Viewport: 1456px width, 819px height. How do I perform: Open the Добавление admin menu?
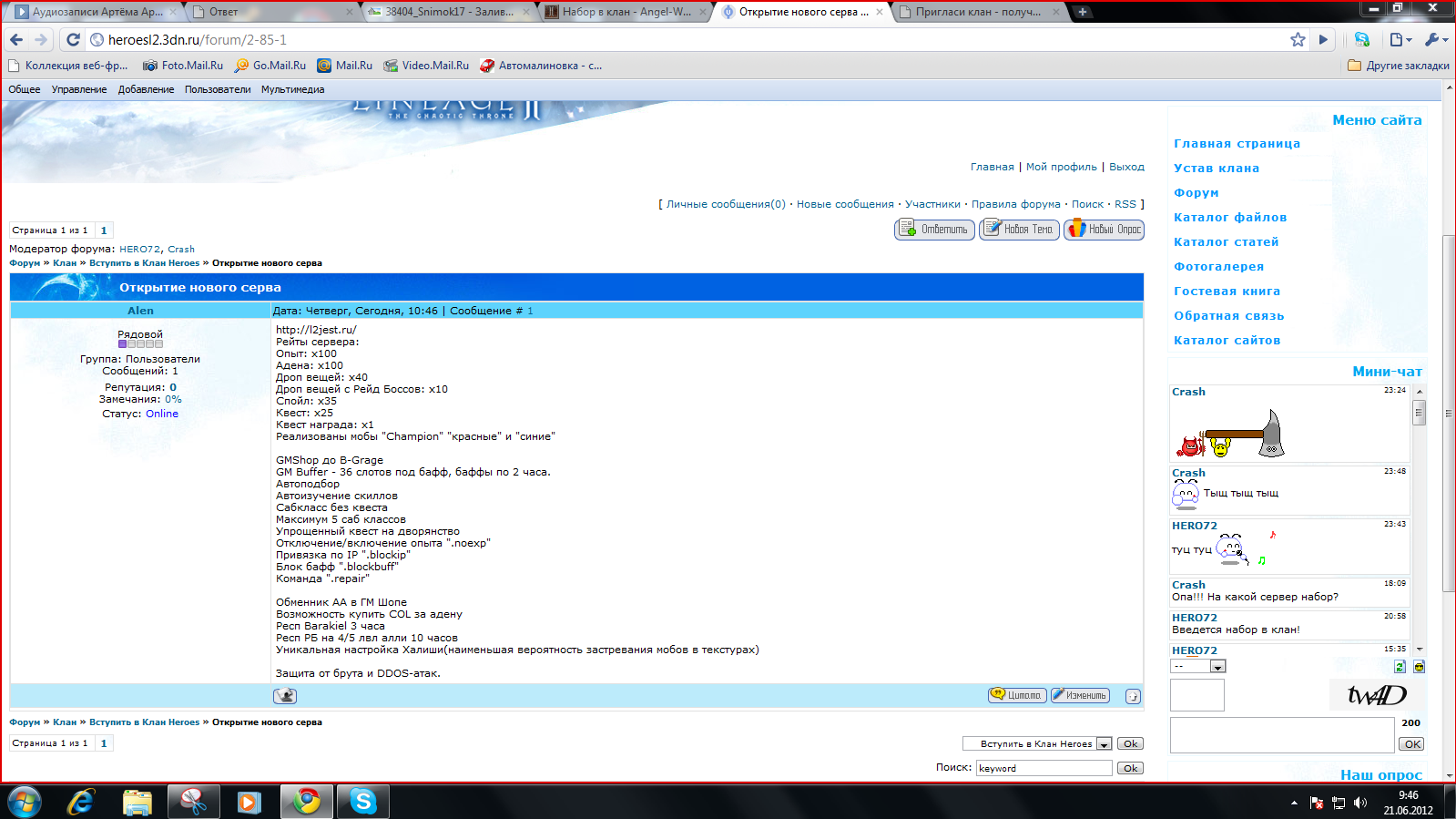pos(146,89)
